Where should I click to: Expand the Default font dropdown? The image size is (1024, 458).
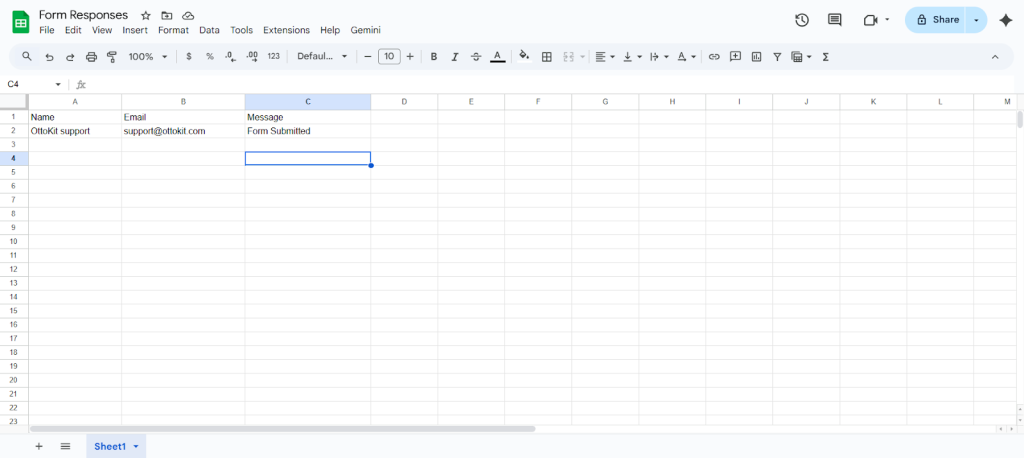point(322,57)
